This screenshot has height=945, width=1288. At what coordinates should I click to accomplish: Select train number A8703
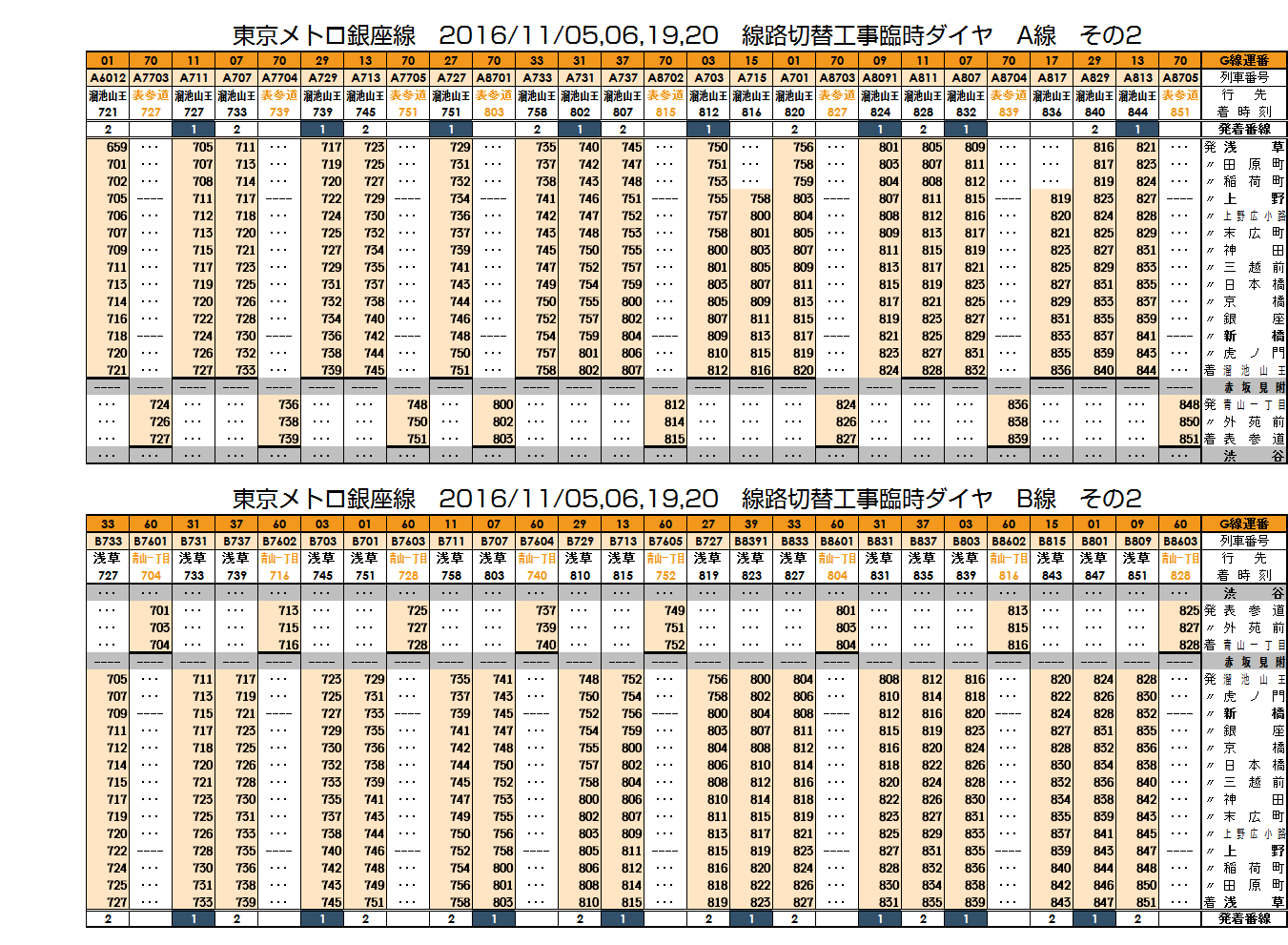[x=837, y=78]
